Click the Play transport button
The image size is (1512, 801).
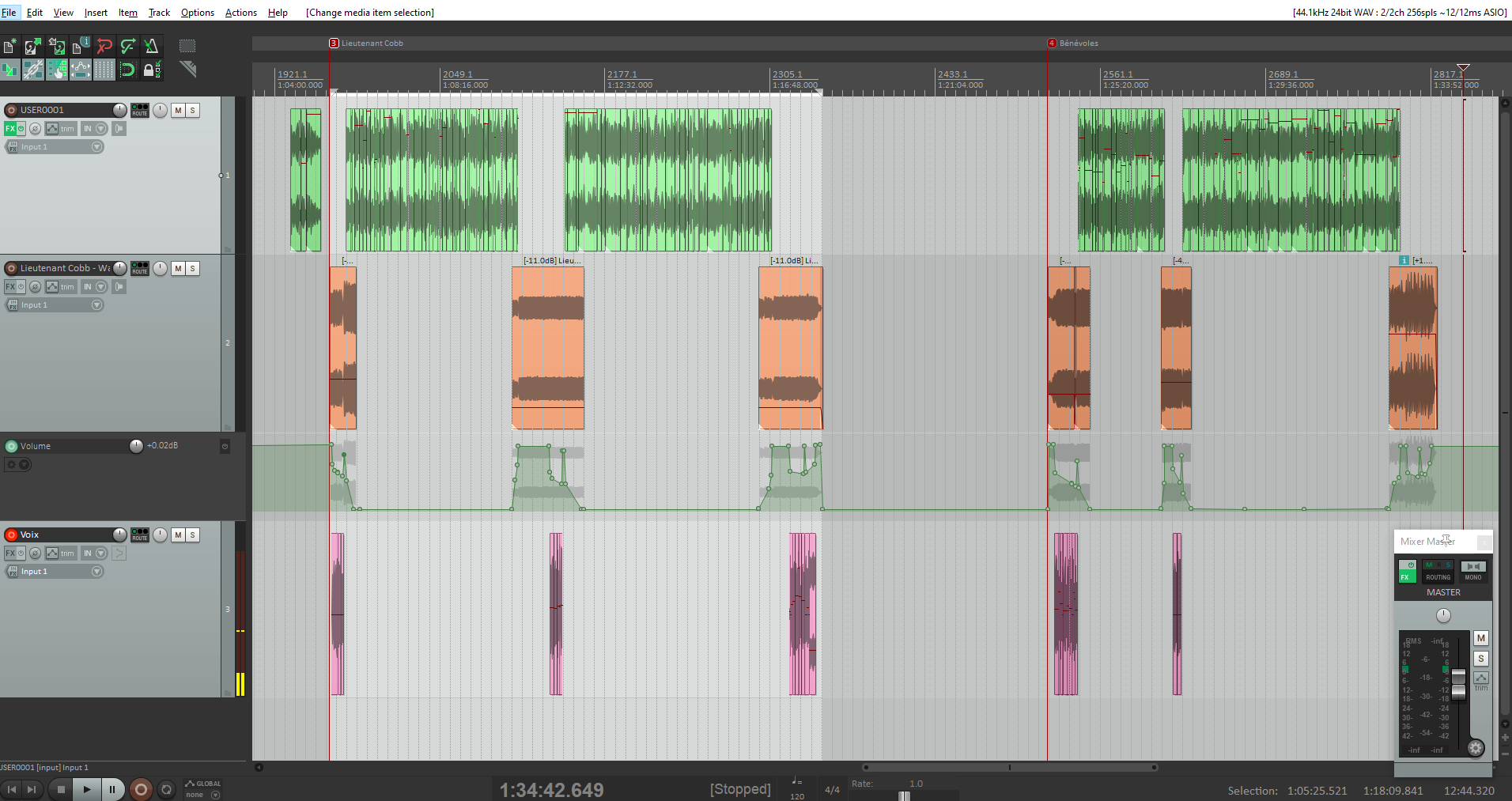tap(87, 789)
